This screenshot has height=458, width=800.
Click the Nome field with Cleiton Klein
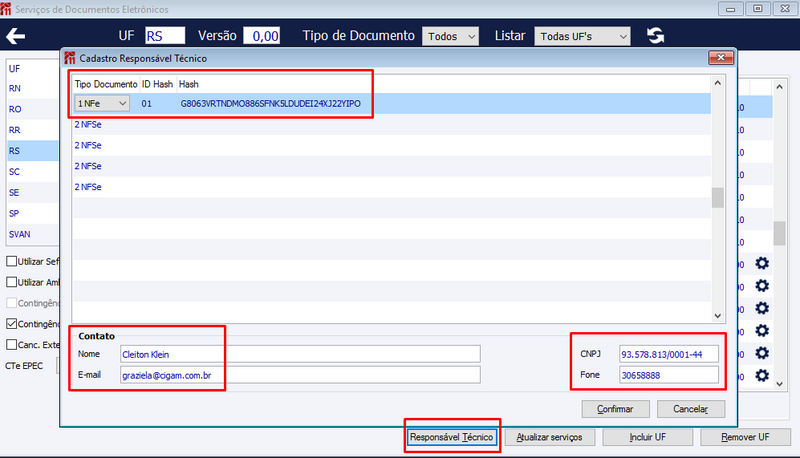point(300,354)
